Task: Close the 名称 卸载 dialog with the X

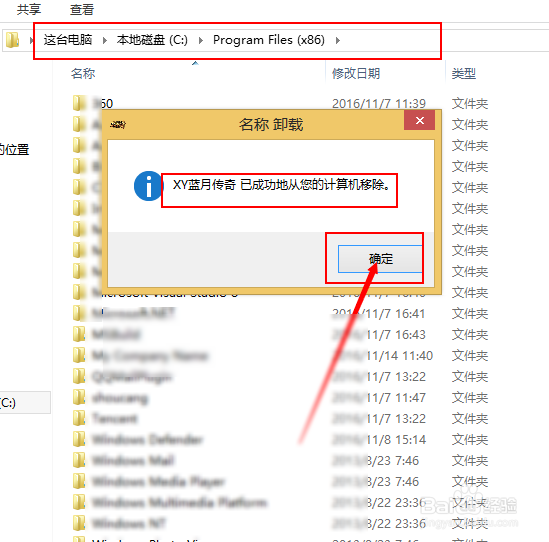Action: (x=419, y=120)
